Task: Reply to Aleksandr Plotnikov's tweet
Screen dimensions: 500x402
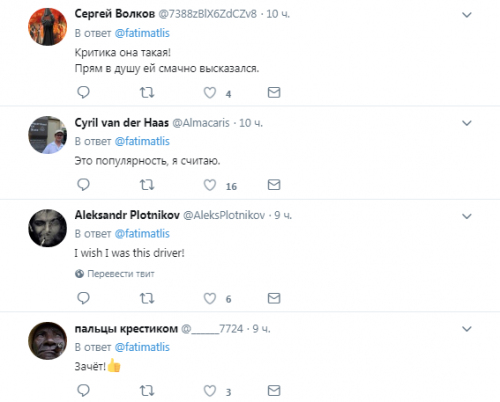Action: pyautogui.click(x=83, y=298)
